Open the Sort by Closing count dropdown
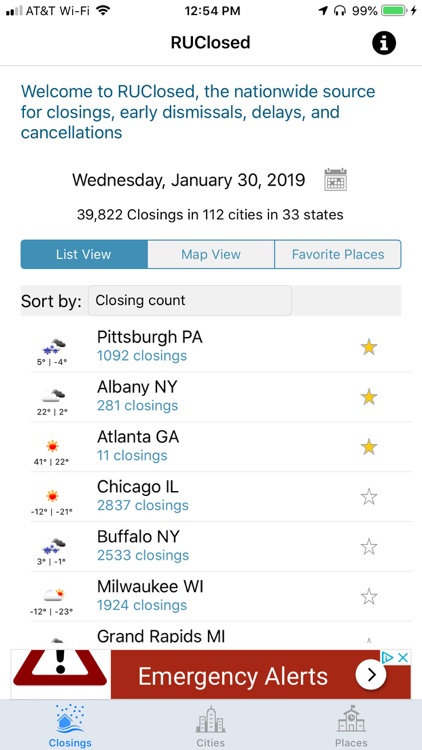The image size is (422, 750). [190, 300]
